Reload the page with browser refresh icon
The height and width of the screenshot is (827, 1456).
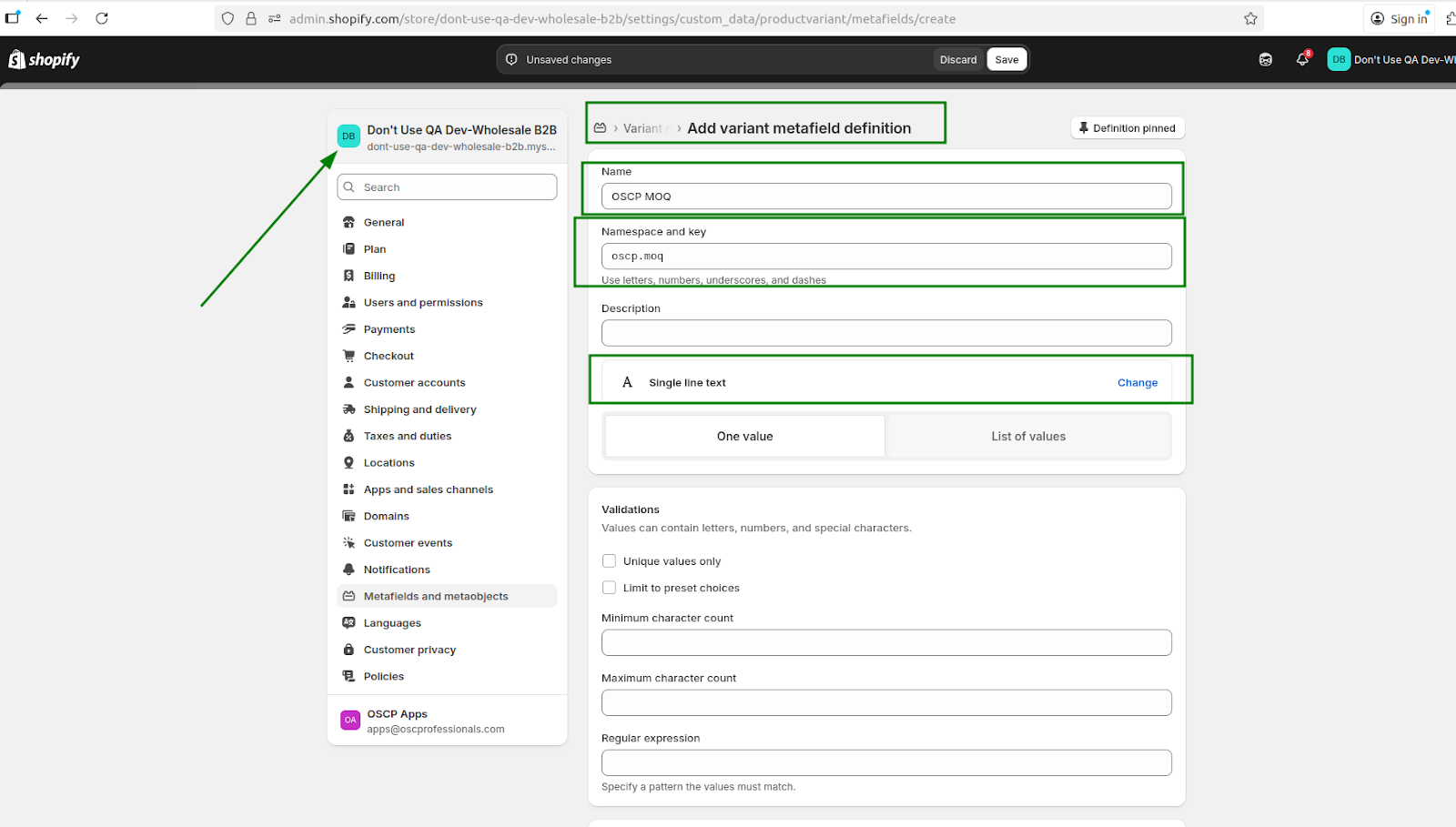[102, 18]
